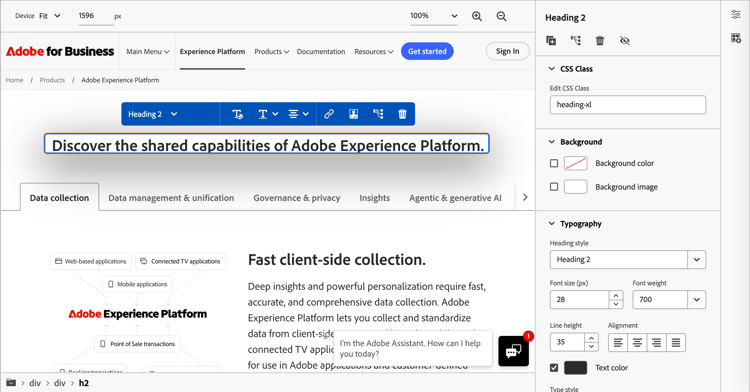Viewport: 750px width, 392px height.
Task: Click the trash icon in heading toolbar
Action: pyautogui.click(x=402, y=114)
